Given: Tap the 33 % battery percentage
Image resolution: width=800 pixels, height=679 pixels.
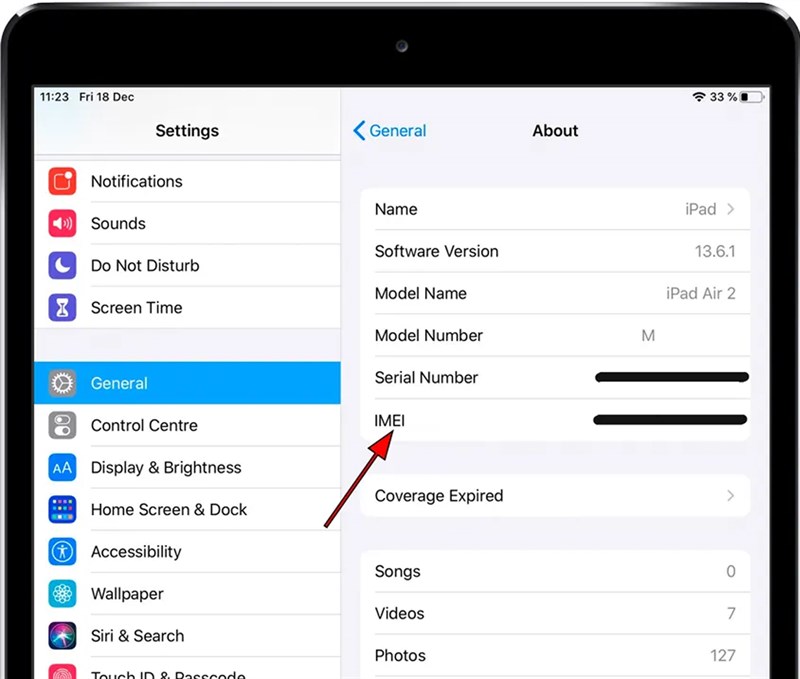Looking at the screenshot, I should pyautogui.click(x=723, y=97).
